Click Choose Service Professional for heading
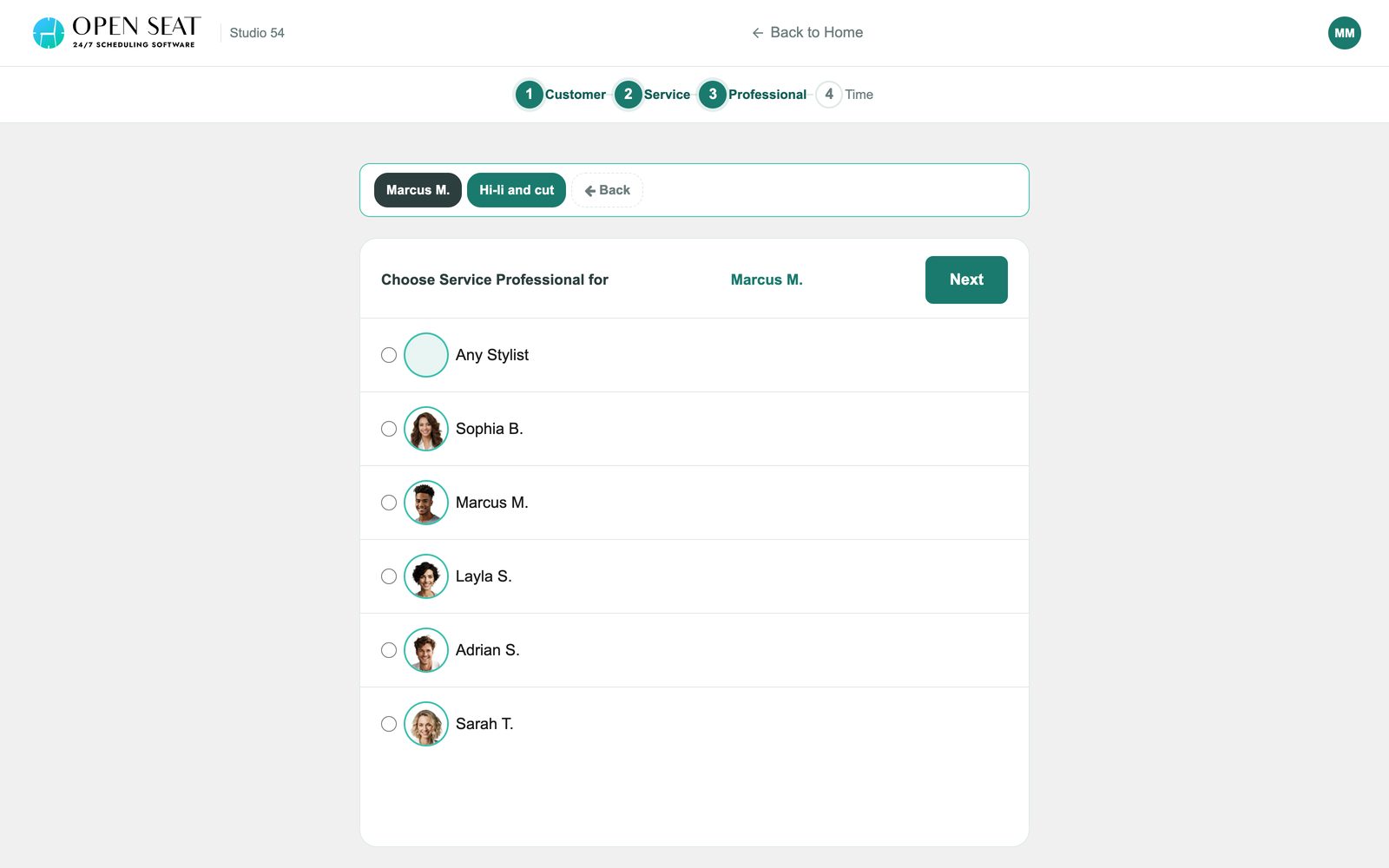1389x868 pixels. [x=495, y=279]
